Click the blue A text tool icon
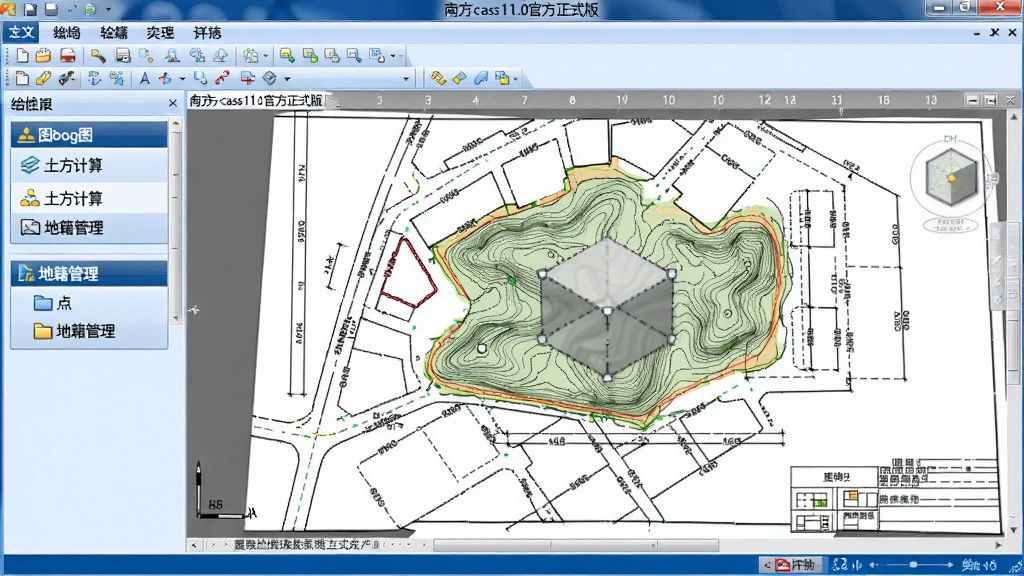 [144, 78]
